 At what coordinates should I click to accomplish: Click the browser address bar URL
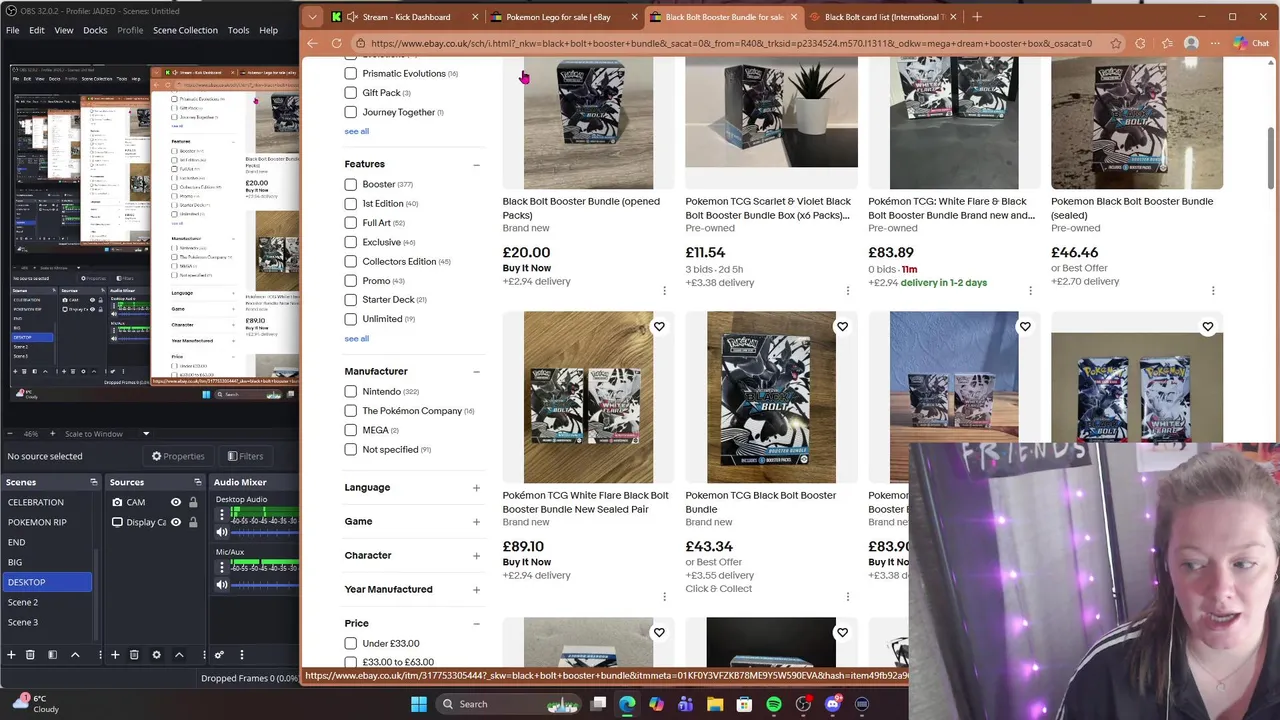pos(731,43)
